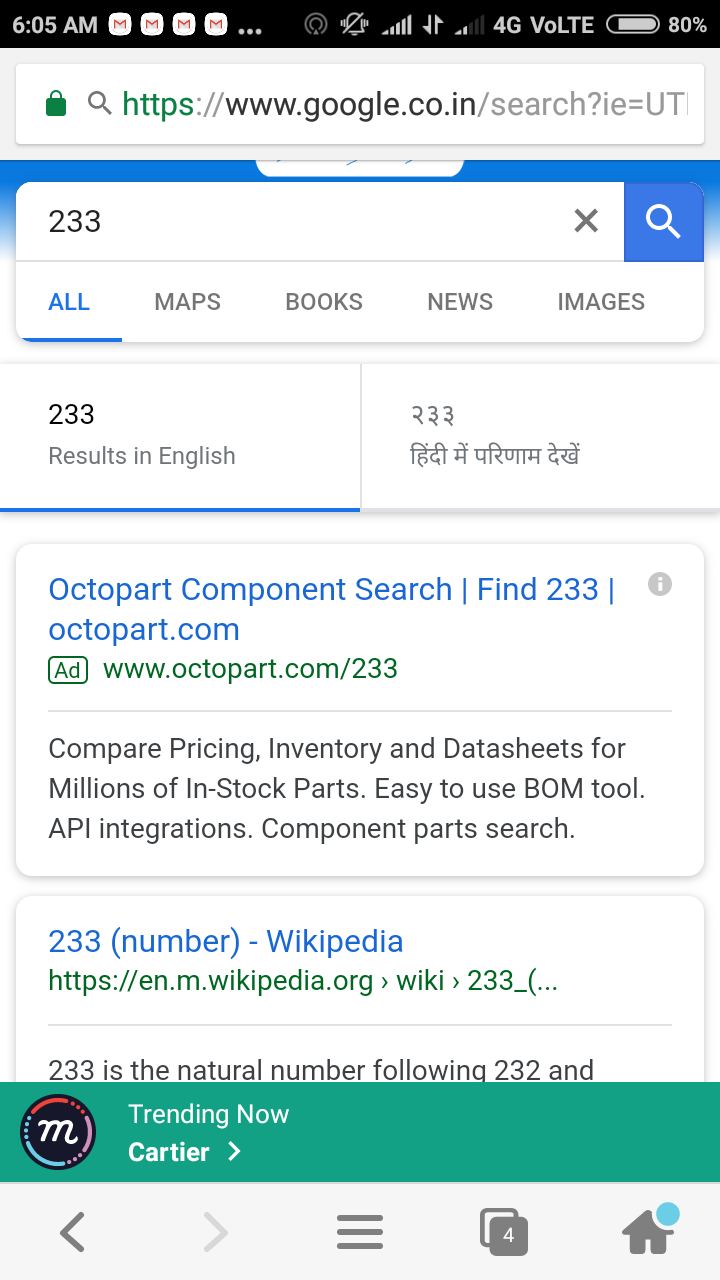Tap the info icon on the Octopart ad

659,584
